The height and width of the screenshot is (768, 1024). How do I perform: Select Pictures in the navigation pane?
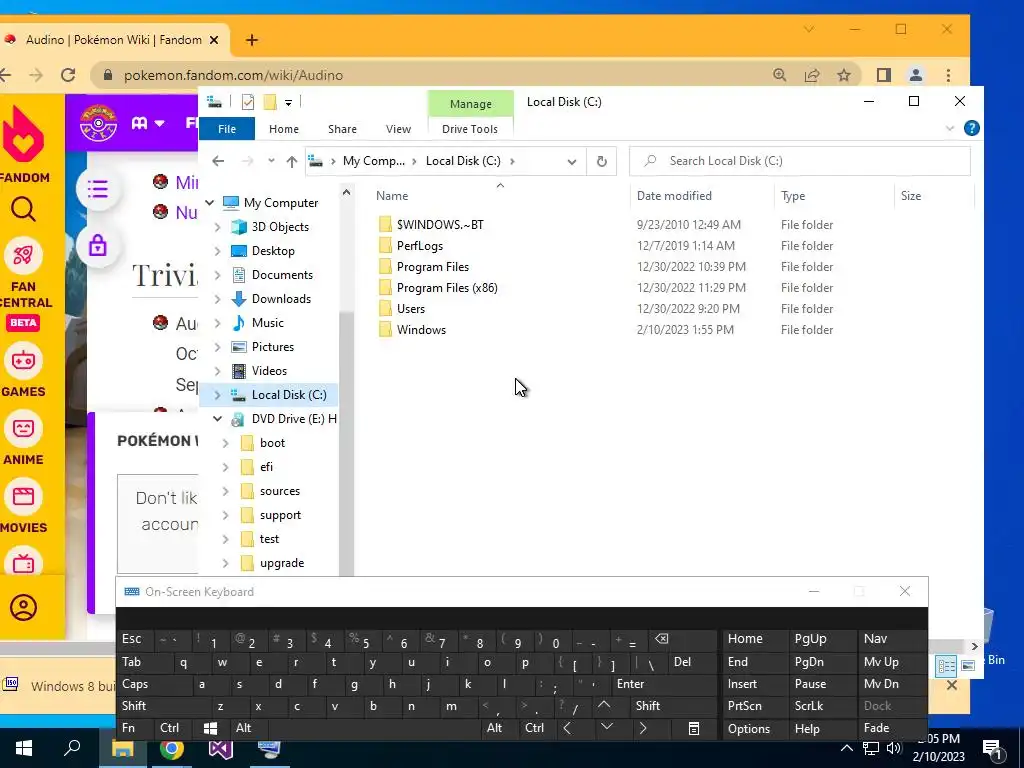(272, 347)
